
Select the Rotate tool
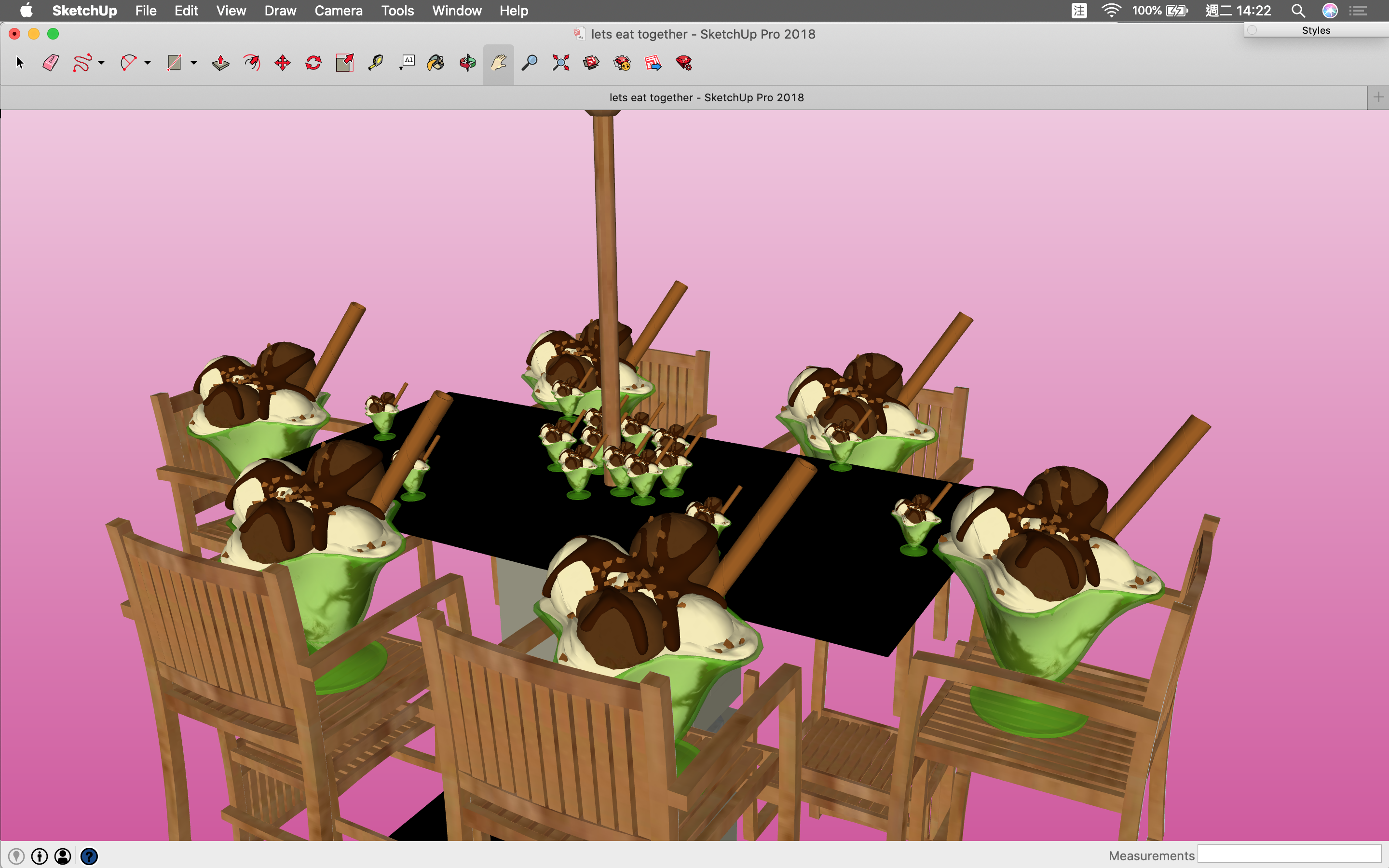tap(313, 63)
